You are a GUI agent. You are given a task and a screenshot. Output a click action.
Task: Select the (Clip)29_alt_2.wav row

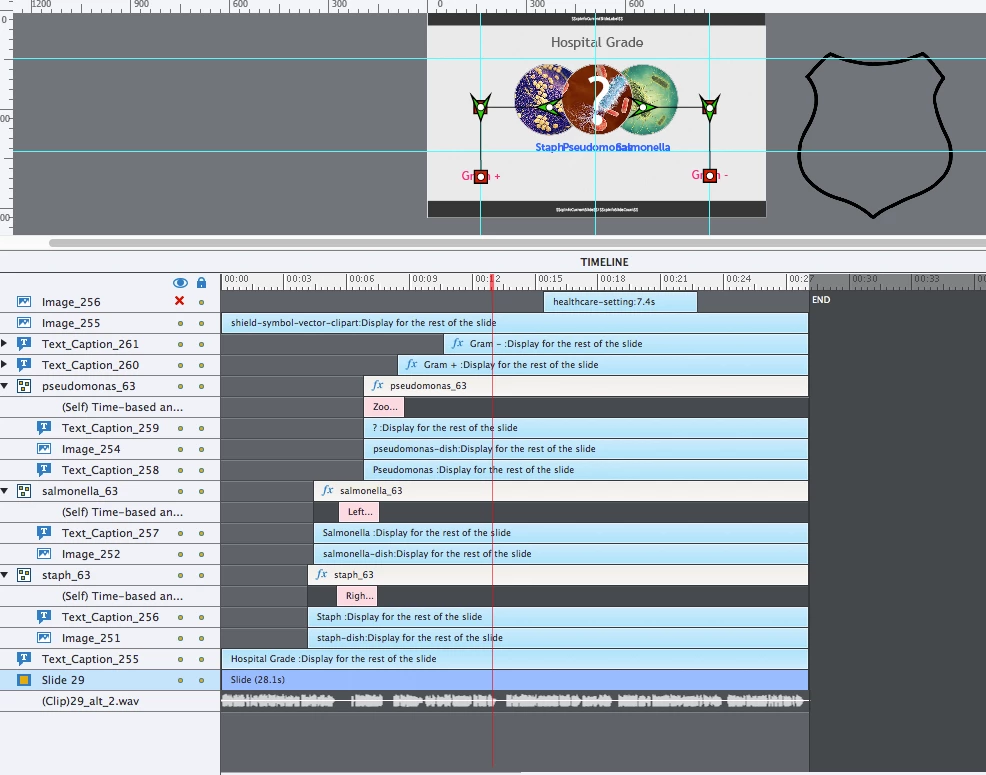[110, 701]
